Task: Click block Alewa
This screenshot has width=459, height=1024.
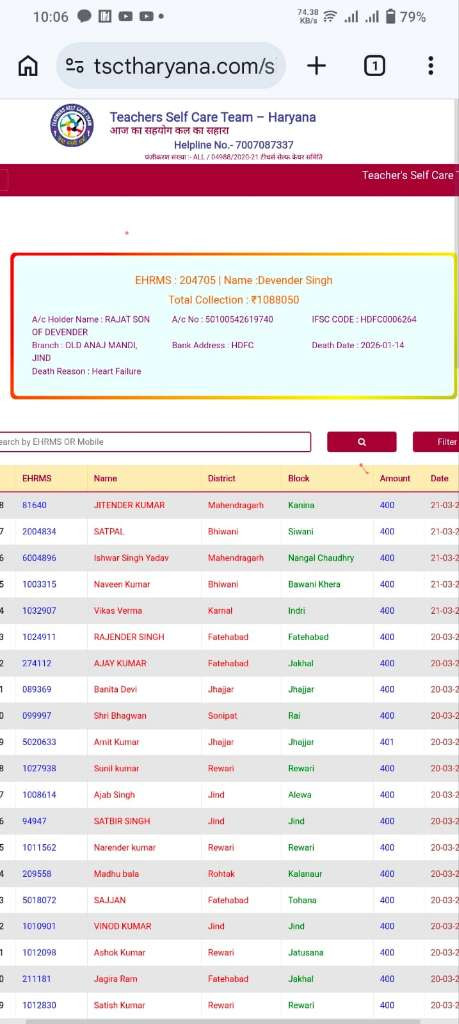Action: click(x=300, y=795)
